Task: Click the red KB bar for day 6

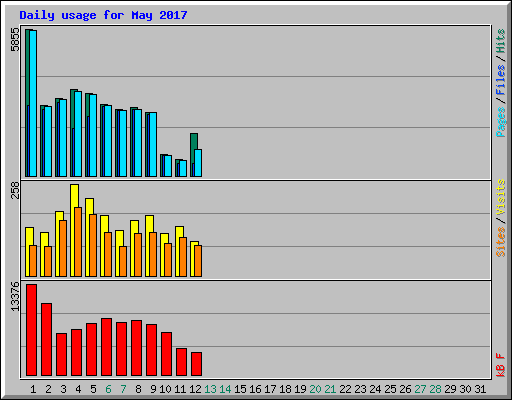Action: click(x=106, y=347)
